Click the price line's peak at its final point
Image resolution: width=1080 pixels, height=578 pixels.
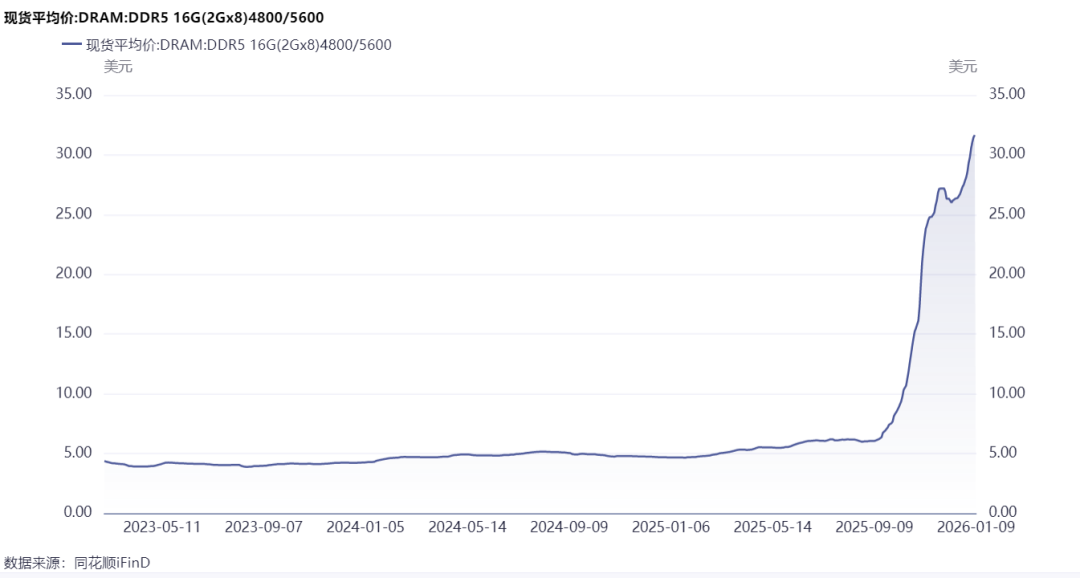click(x=974, y=136)
